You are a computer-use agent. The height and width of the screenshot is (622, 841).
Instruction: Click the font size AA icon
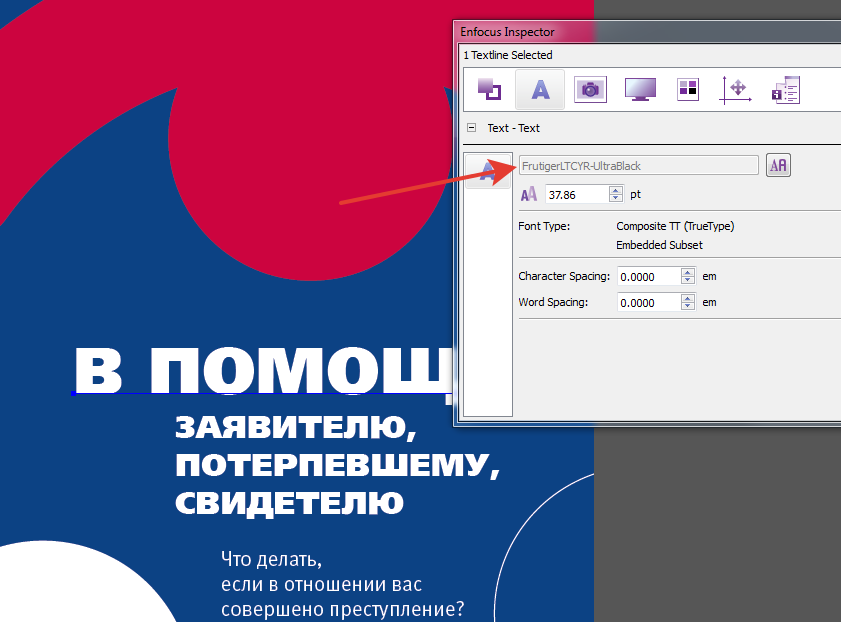point(529,194)
